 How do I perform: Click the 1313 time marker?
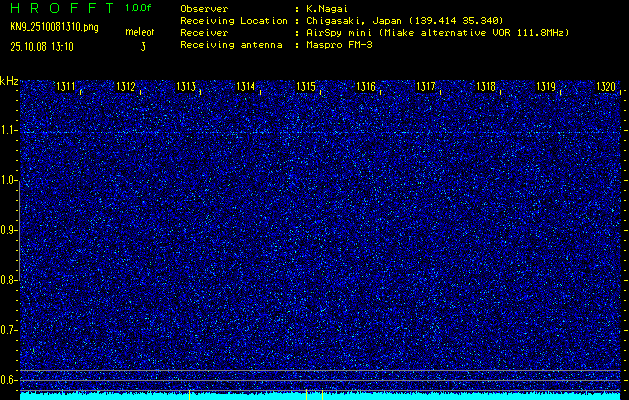[186, 87]
